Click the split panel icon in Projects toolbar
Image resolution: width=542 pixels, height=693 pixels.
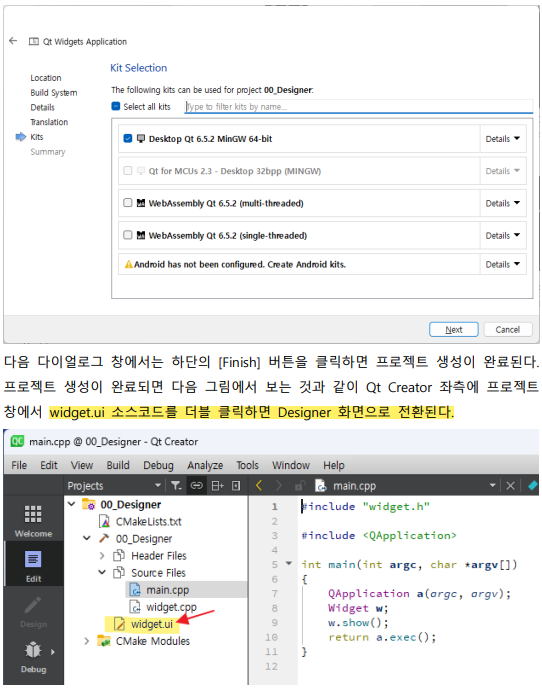point(217,486)
